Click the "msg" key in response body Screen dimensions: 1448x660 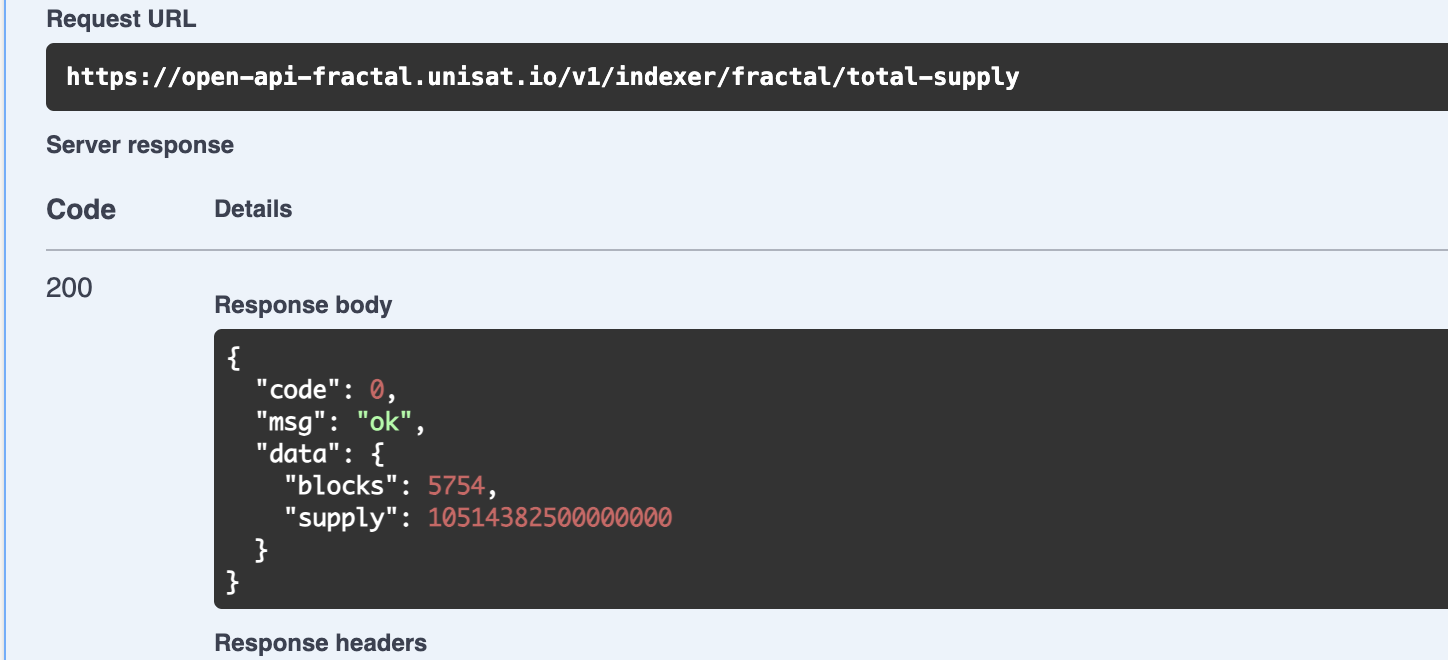click(x=291, y=422)
